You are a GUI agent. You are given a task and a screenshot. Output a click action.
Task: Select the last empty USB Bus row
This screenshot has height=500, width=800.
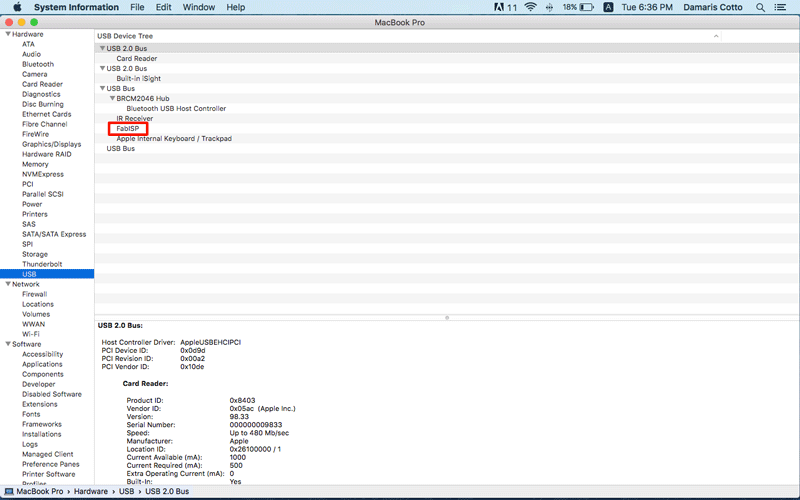pyautogui.click(x=120, y=148)
